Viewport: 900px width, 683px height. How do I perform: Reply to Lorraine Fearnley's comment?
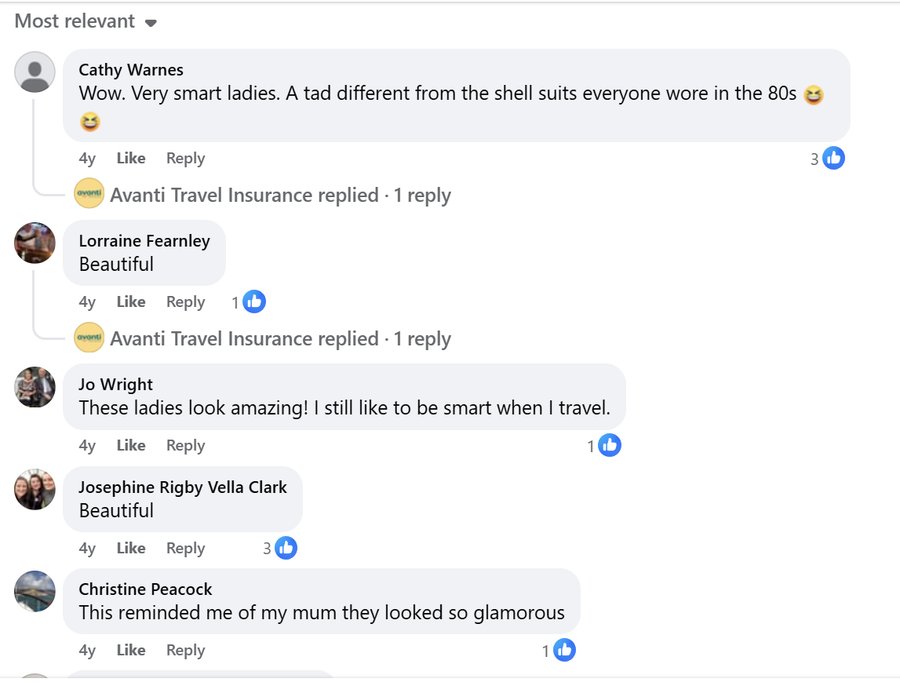(x=185, y=301)
